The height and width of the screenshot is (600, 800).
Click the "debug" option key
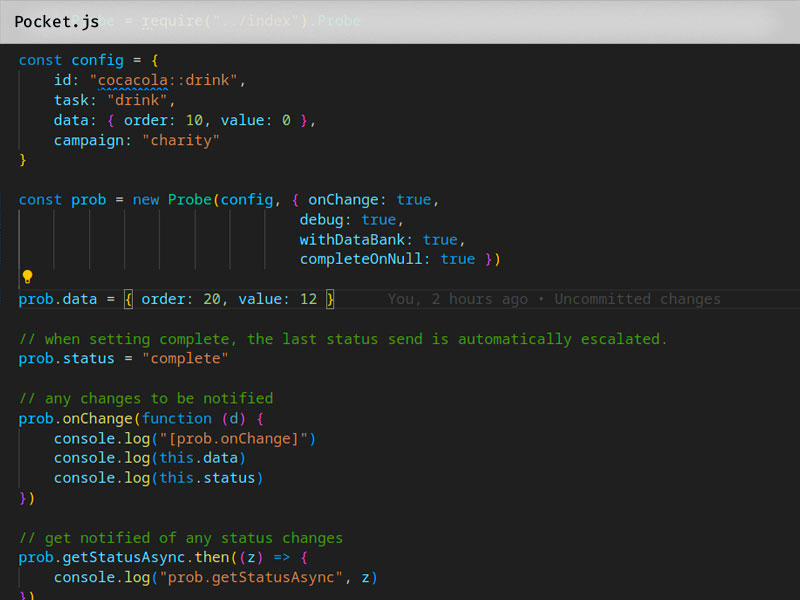click(x=325, y=219)
